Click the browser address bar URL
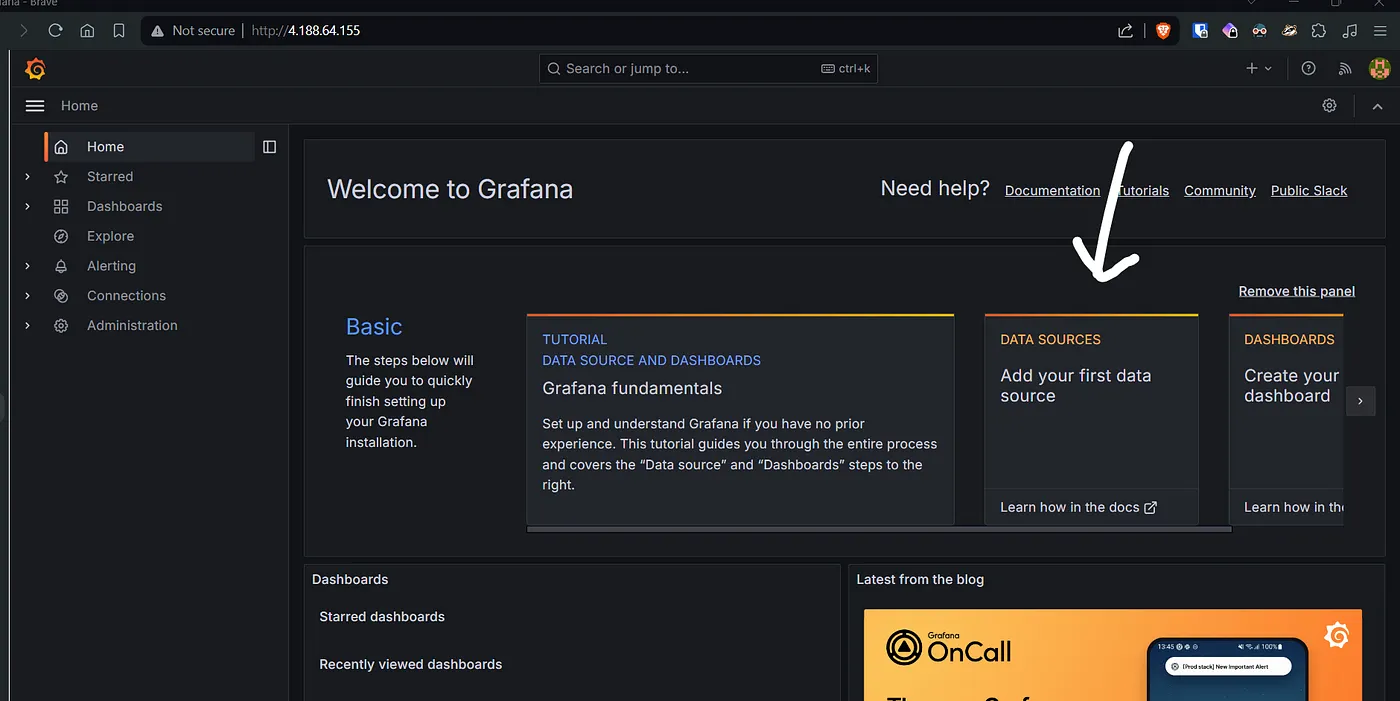Screen dimensions: 1400x701 [306, 31]
